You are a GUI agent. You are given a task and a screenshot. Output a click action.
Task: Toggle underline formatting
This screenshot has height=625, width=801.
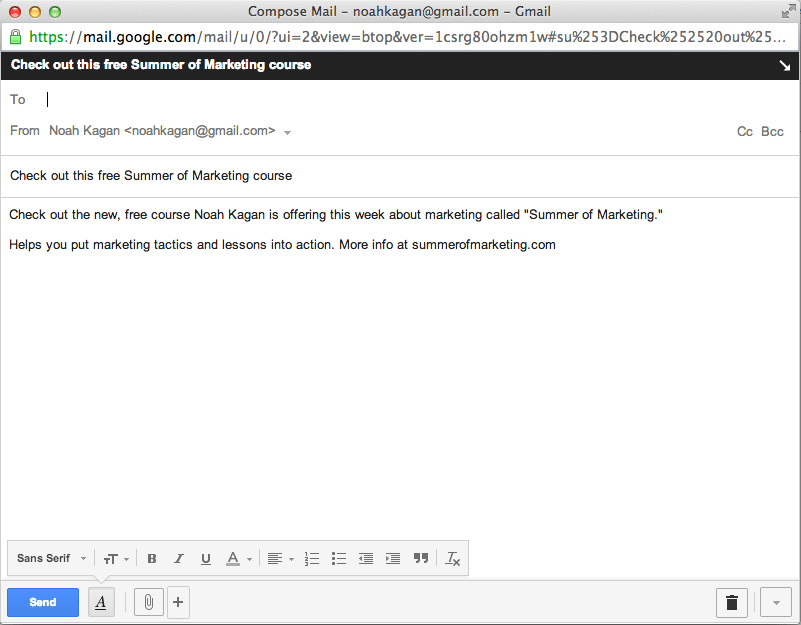[x=205, y=558]
